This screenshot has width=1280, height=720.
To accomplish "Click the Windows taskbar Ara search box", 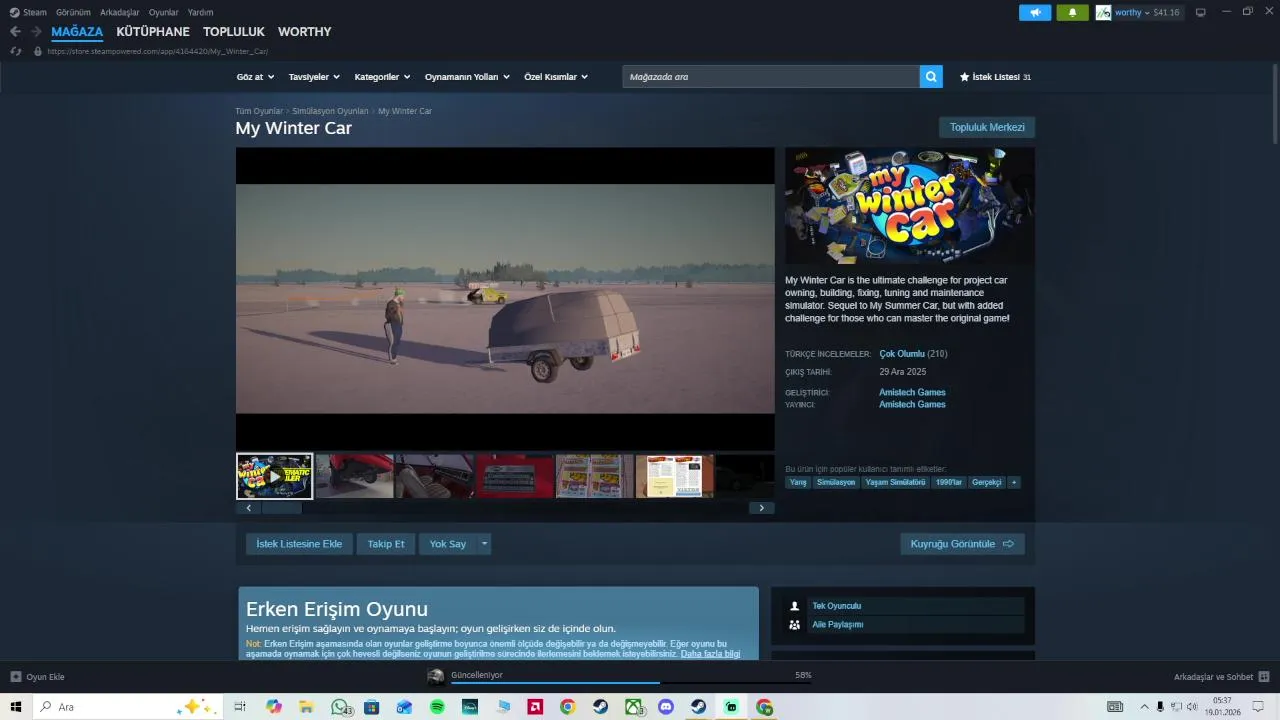I will pyautogui.click(x=127, y=707).
